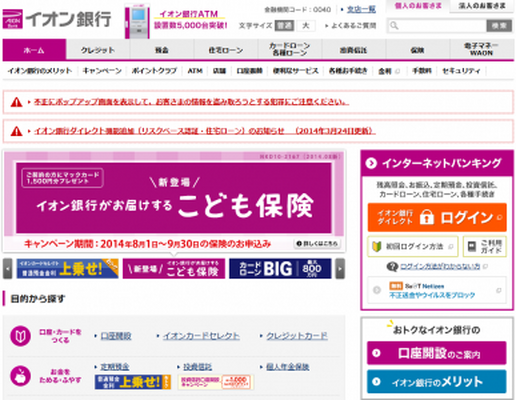
Task: Select 普通 font size
Action: point(284,26)
